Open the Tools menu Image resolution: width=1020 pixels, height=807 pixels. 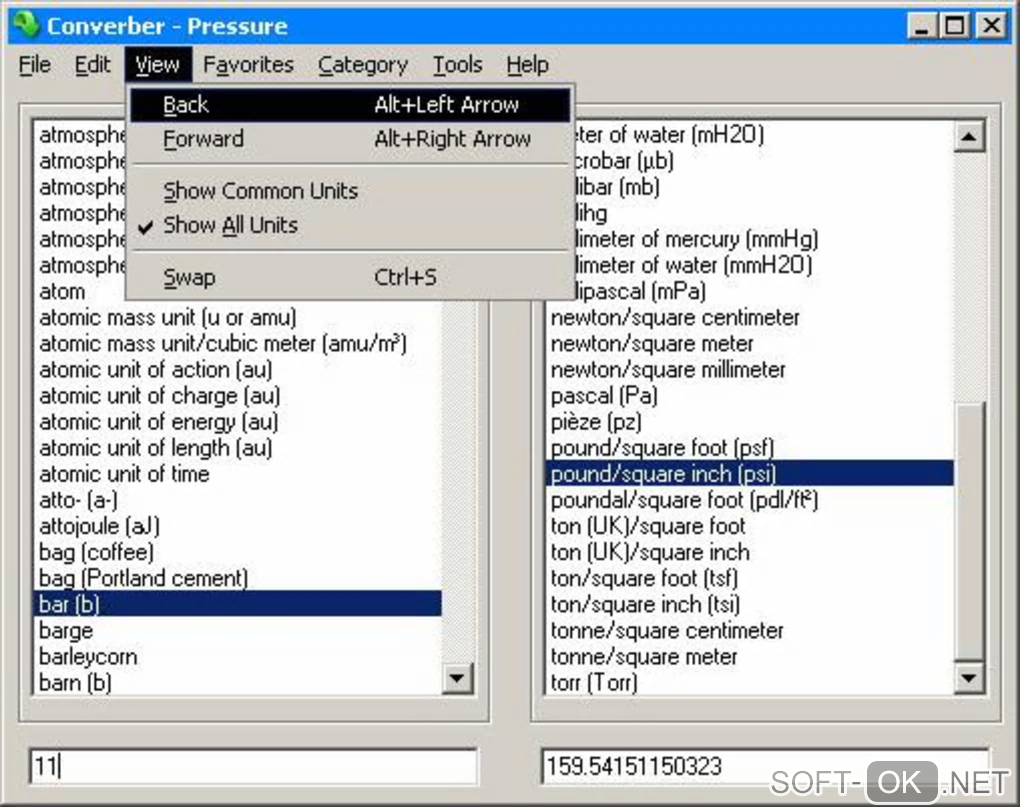pyautogui.click(x=458, y=65)
